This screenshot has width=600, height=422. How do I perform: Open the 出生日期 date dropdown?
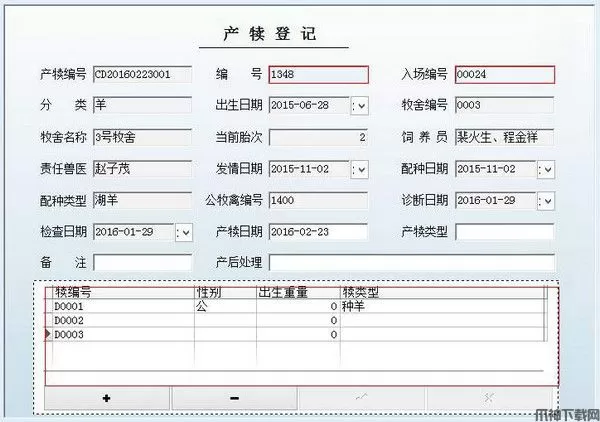[360, 105]
